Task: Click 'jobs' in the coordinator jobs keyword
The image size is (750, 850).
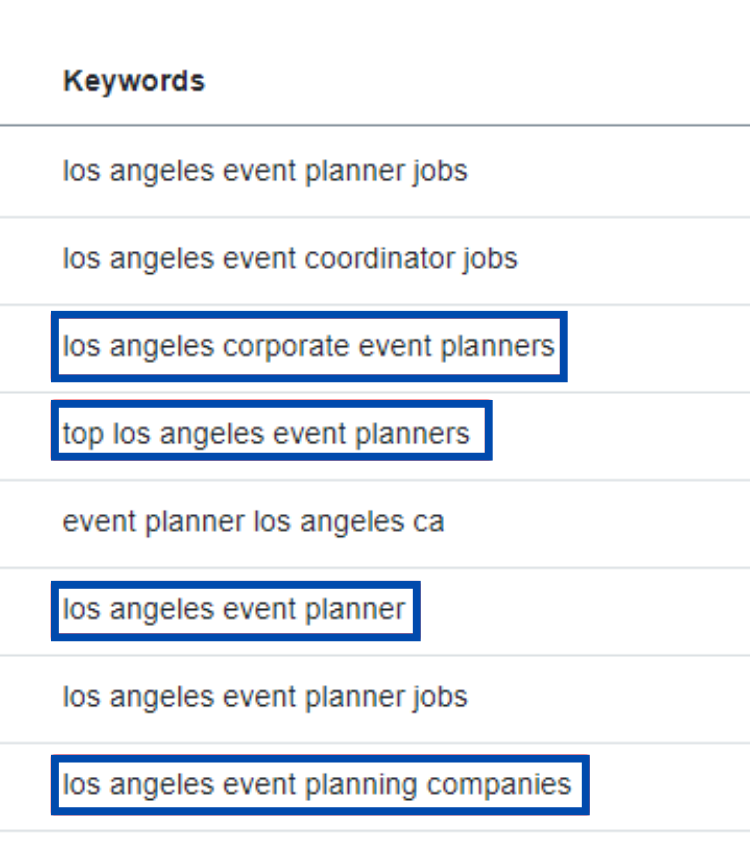Action: click(x=490, y=259)
